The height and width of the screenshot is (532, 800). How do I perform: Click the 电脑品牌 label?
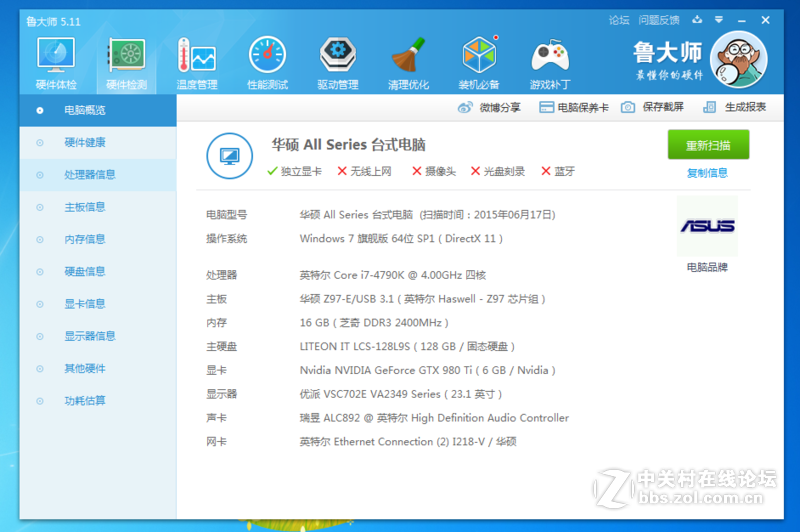707,267
